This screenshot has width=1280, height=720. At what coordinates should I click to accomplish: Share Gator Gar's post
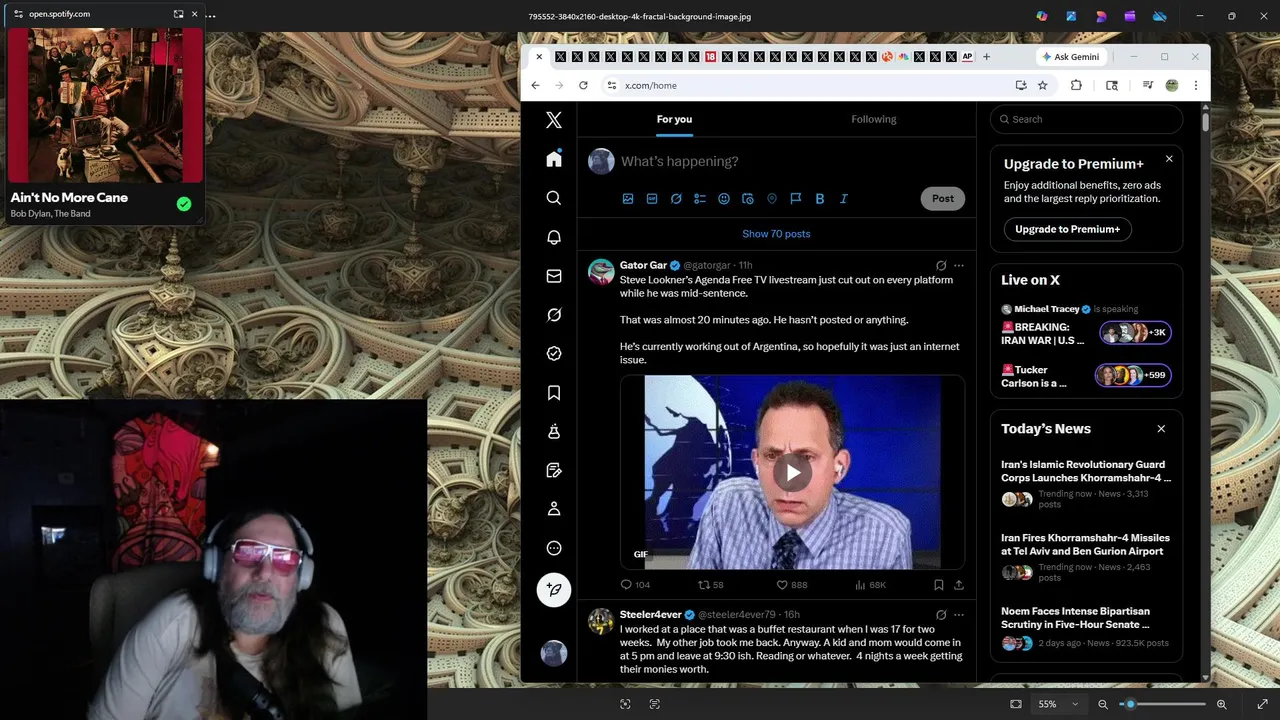[959, 585]
